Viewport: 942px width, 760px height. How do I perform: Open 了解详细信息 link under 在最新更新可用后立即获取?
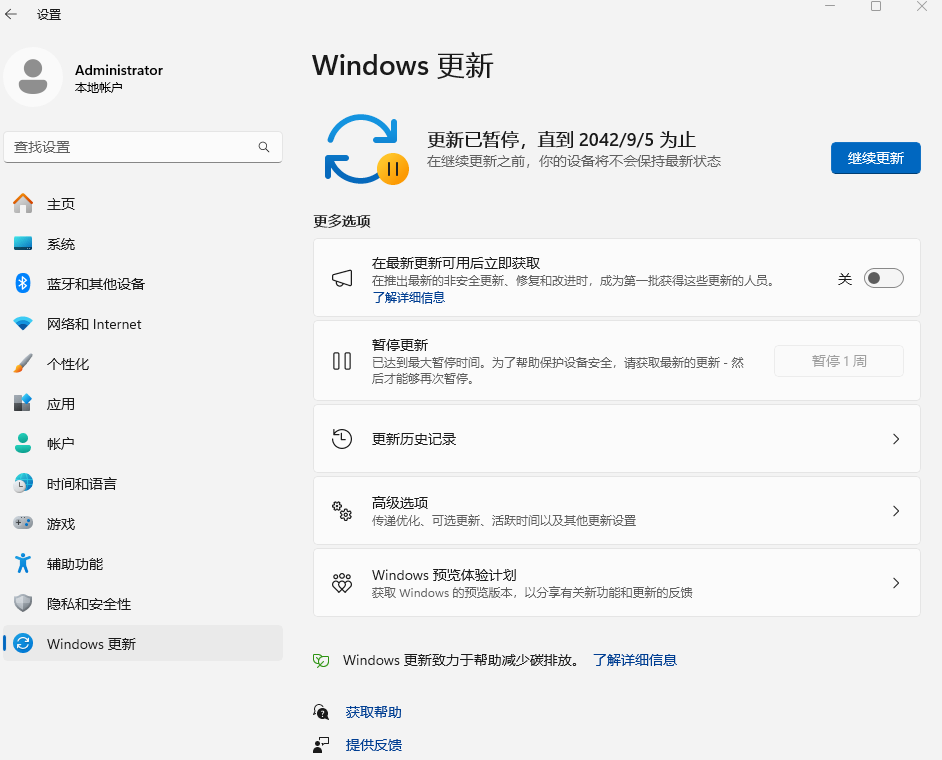409,297
